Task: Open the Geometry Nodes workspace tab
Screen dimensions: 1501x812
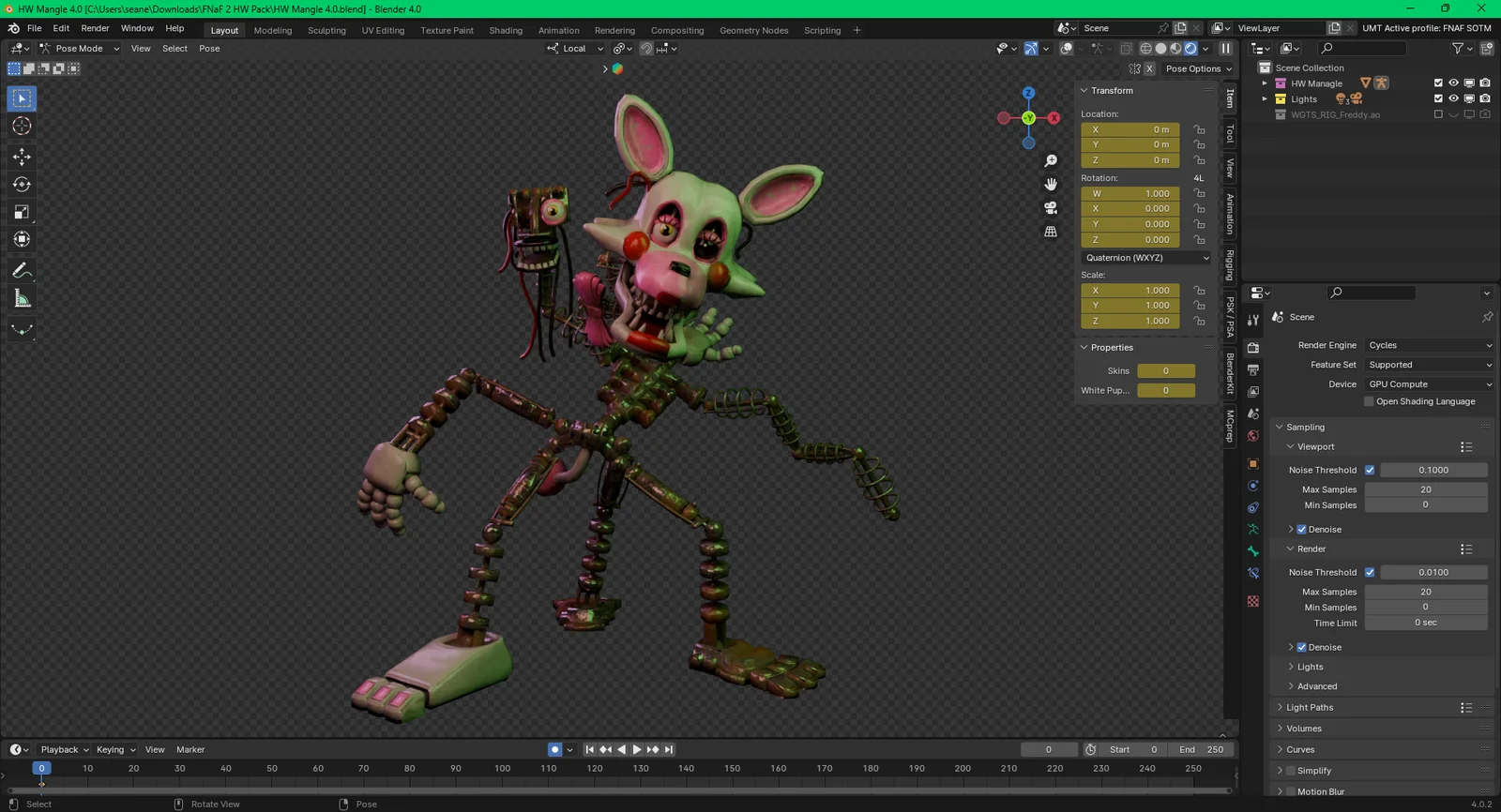Action: pos(753,30)
